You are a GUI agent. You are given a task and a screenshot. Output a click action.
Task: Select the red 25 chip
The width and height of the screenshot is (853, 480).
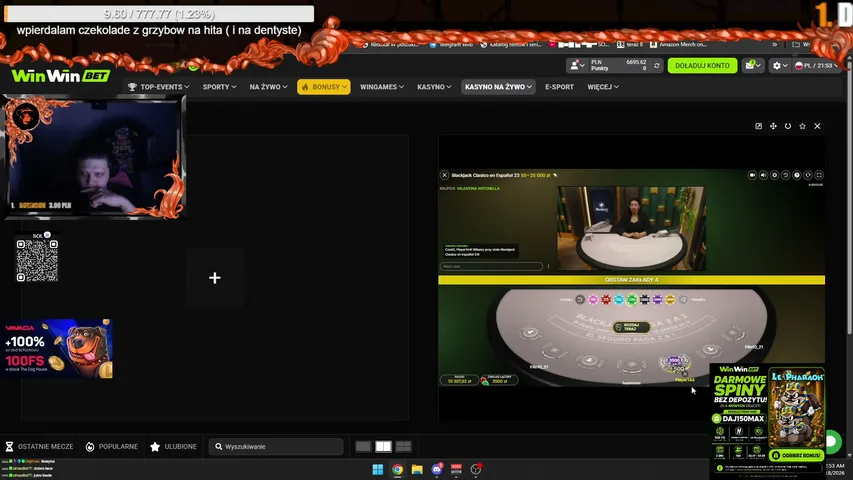point(606,299)
